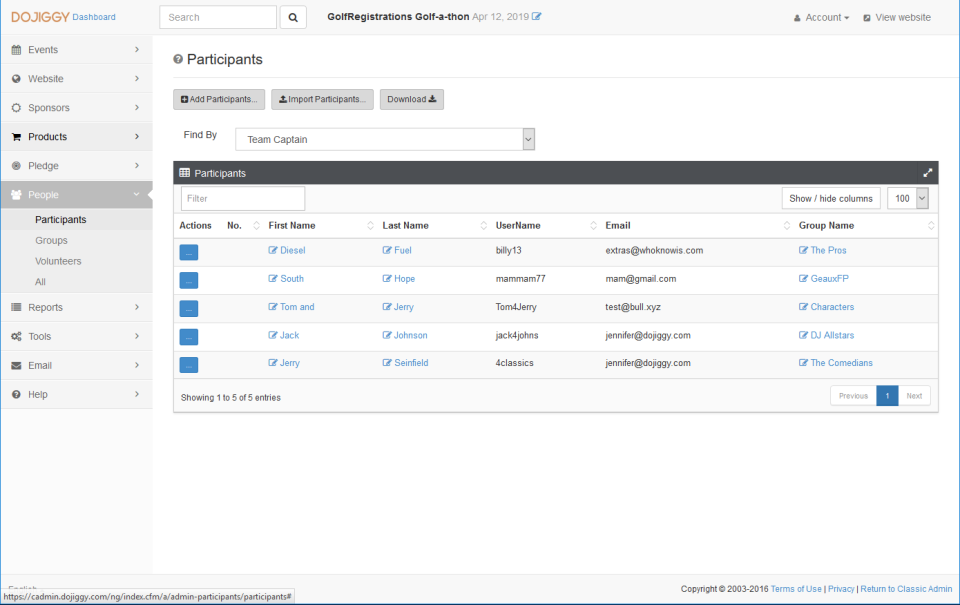Expand the Website menu chevron
Image resolution: width=960 pixels, height=605 pixels.
(x=137, y=78)
